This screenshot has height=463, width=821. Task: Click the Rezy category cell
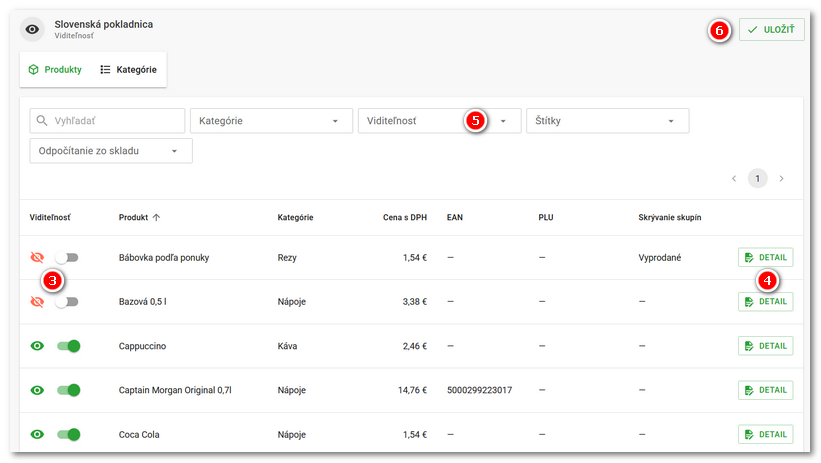[x=287, y=258]
